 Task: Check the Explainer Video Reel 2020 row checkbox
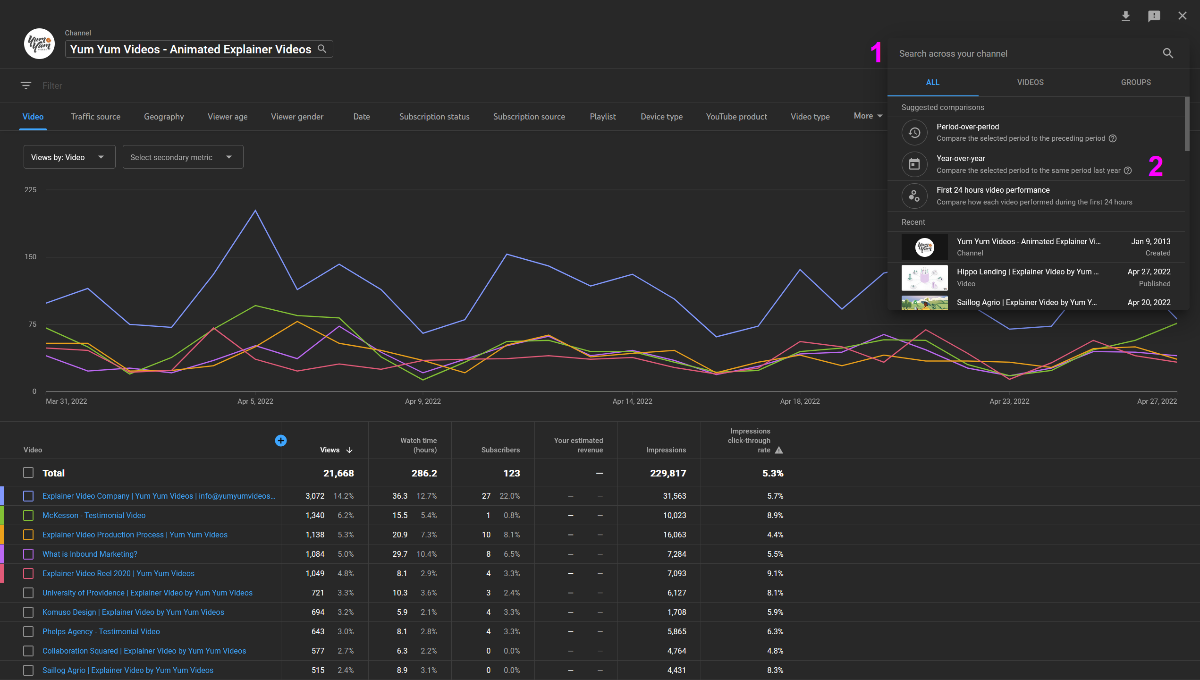click(27, 573)
